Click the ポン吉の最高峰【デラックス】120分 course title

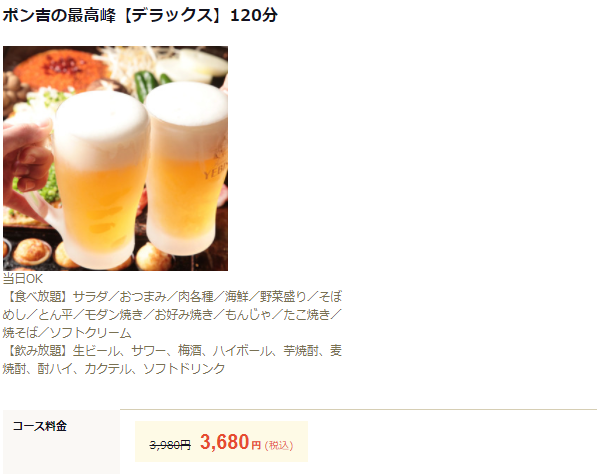[x=140, y=16]
